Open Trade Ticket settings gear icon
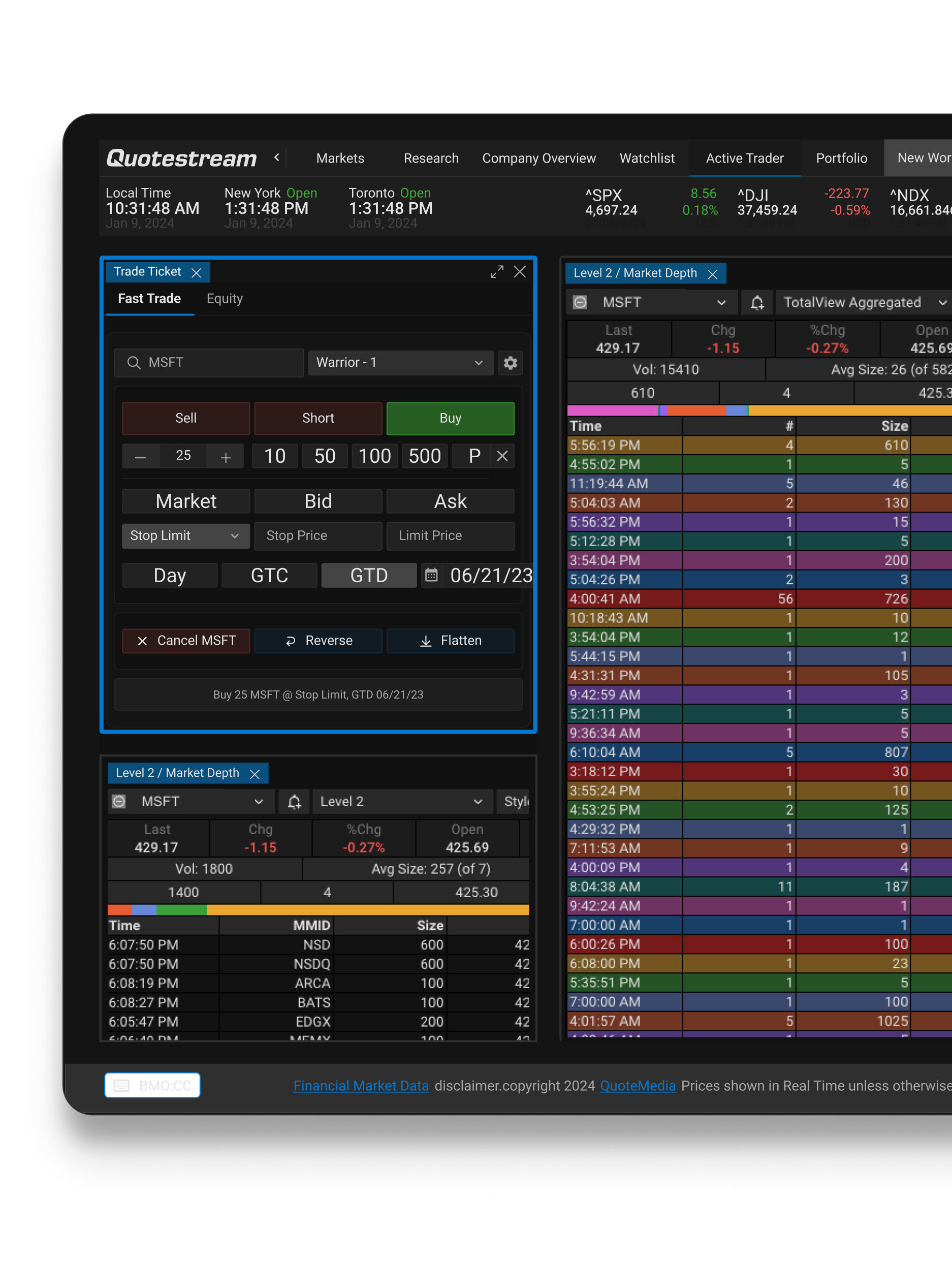Screen dimensions: 952x1265 click(510, 363)
